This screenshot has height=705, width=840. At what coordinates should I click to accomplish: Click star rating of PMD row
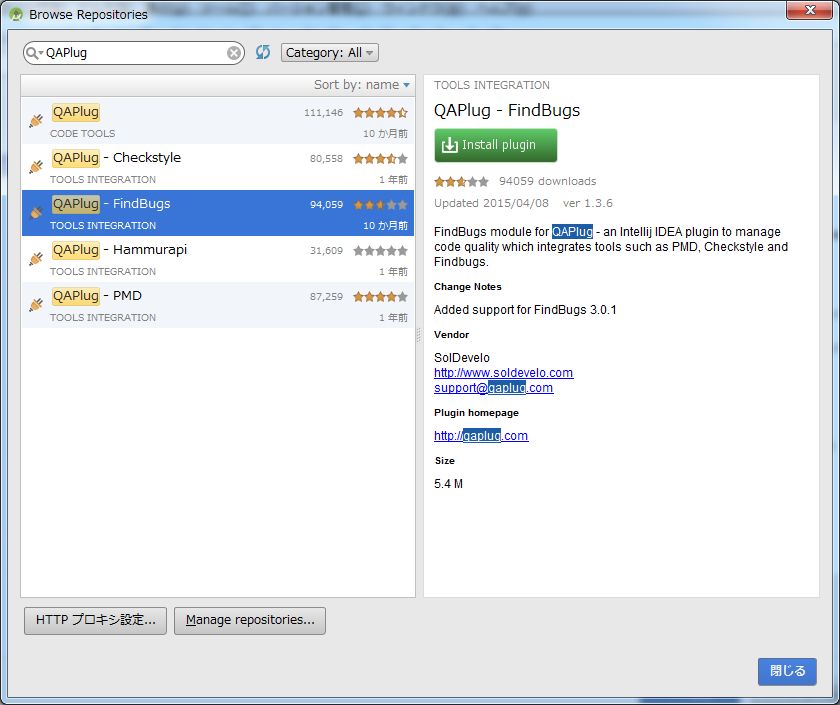[380, 297]
